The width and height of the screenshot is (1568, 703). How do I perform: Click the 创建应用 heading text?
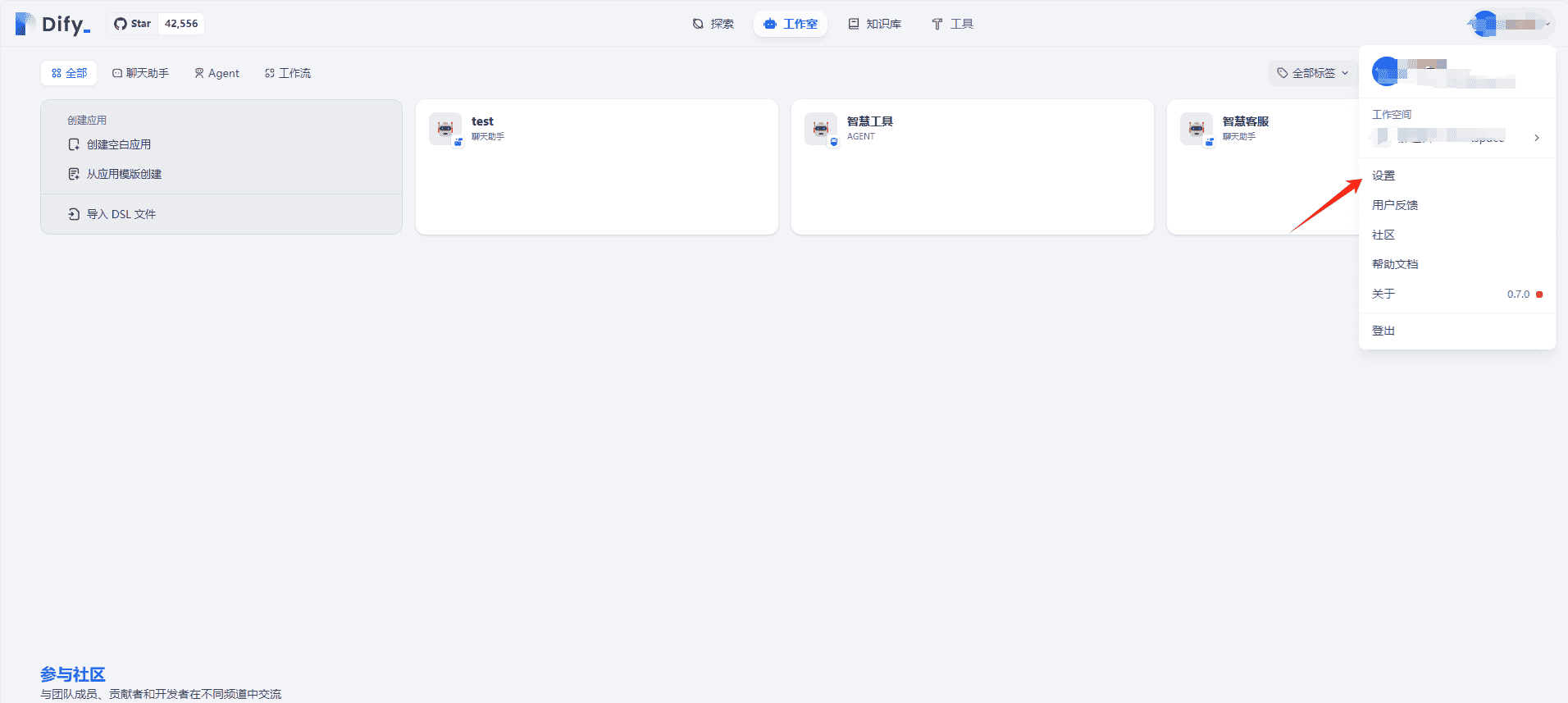pyautogui.click(x=87, y=121)
